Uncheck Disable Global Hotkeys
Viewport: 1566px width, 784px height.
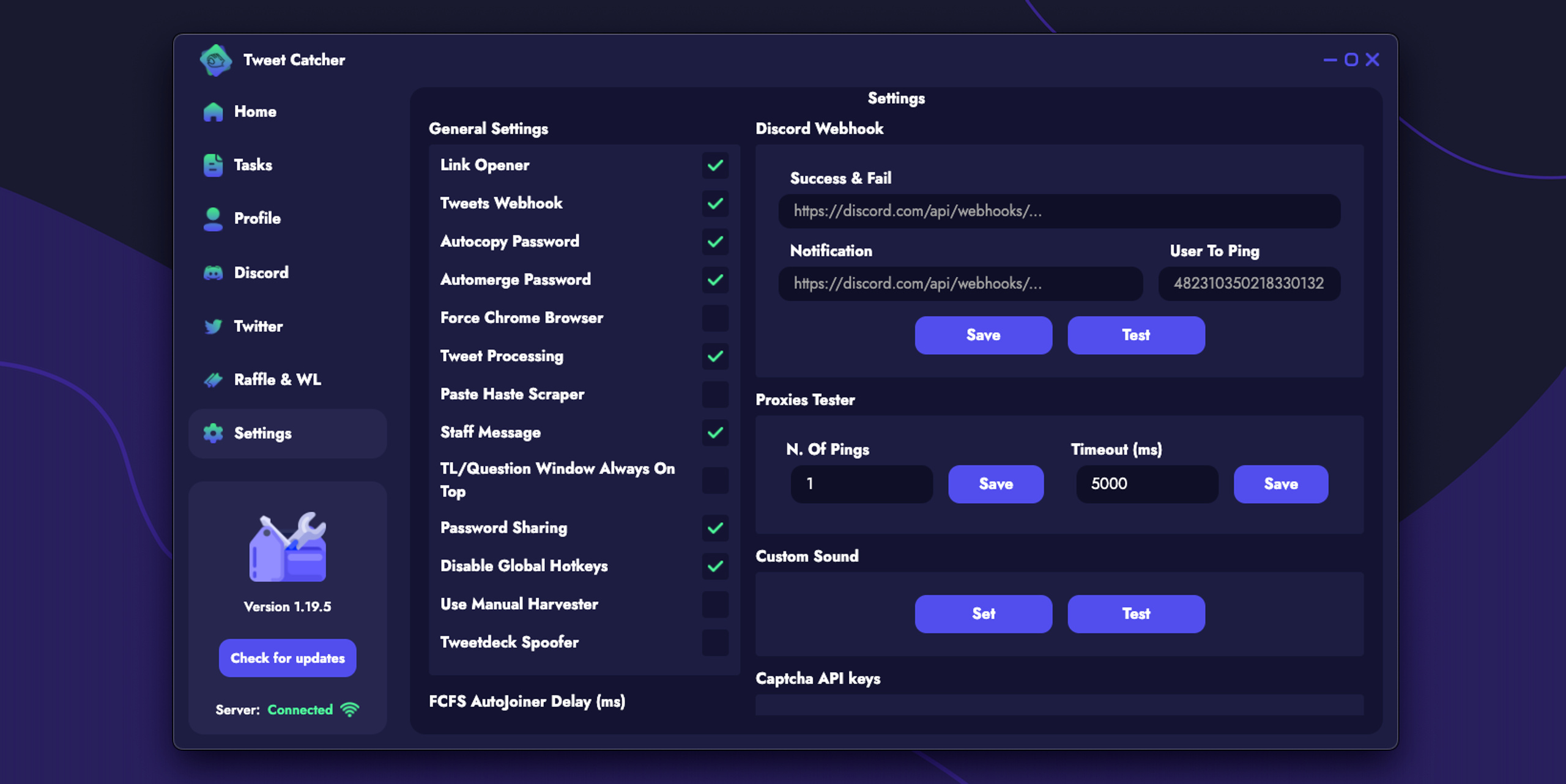[x=715, y=566]
